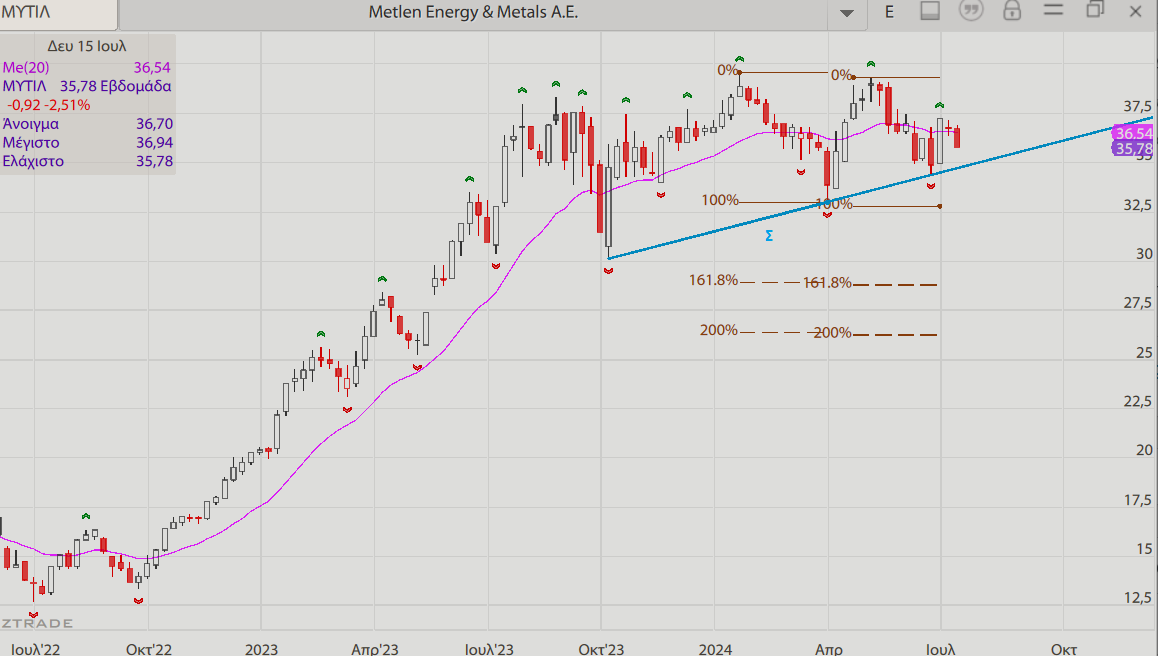
Task: Click the Μέγιστο high price row
Action: tap(88, 143)
